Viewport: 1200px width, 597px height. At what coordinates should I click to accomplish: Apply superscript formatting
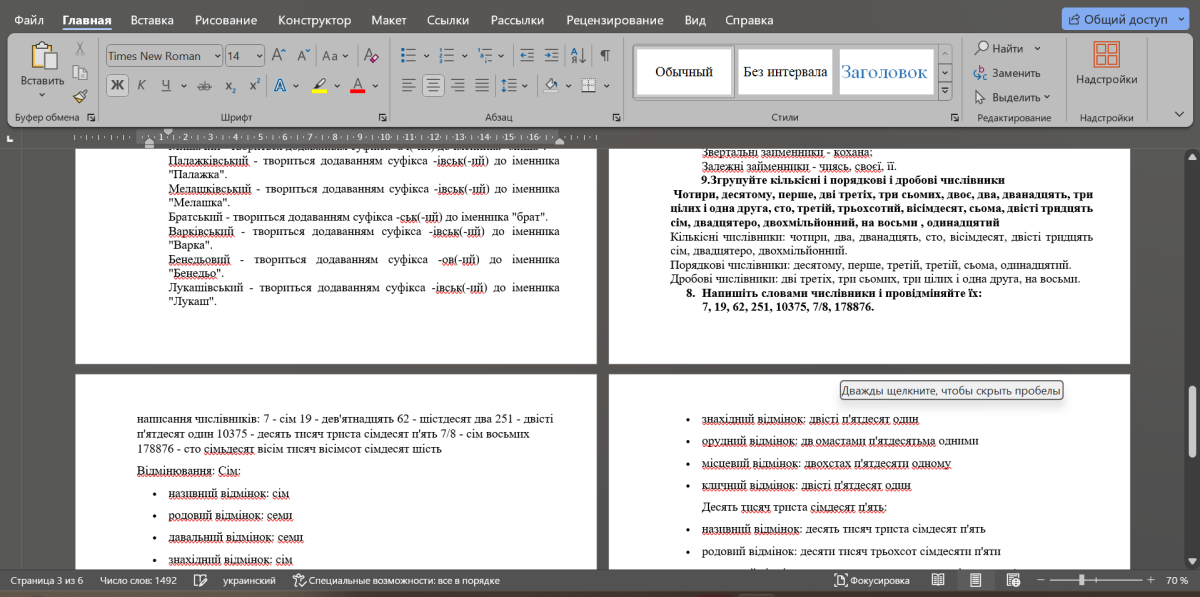coord(254,86)
